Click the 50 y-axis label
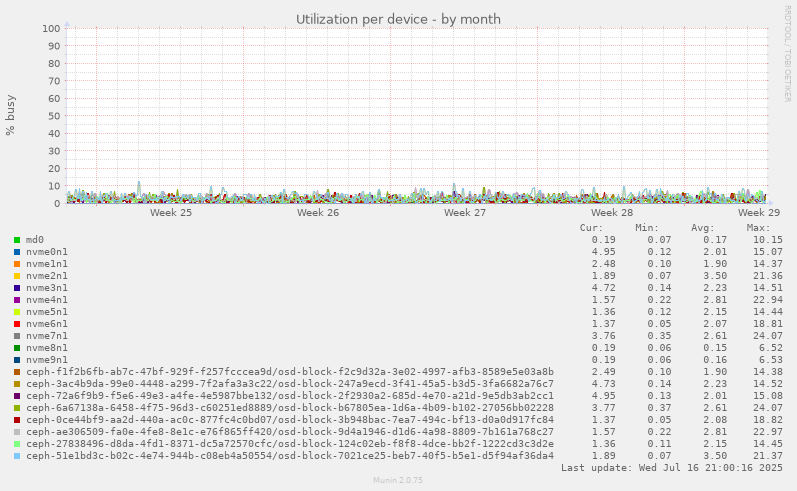The height and width of the screenshot is (491, 797). point(54,116)
